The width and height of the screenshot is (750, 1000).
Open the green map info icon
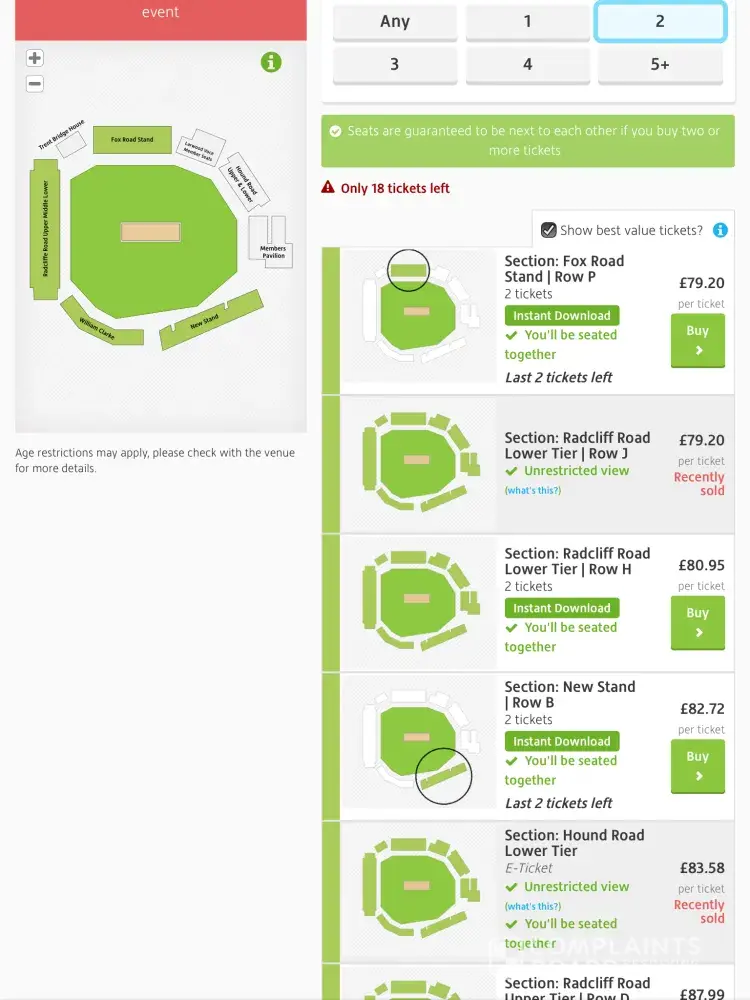tap(271, 62)
